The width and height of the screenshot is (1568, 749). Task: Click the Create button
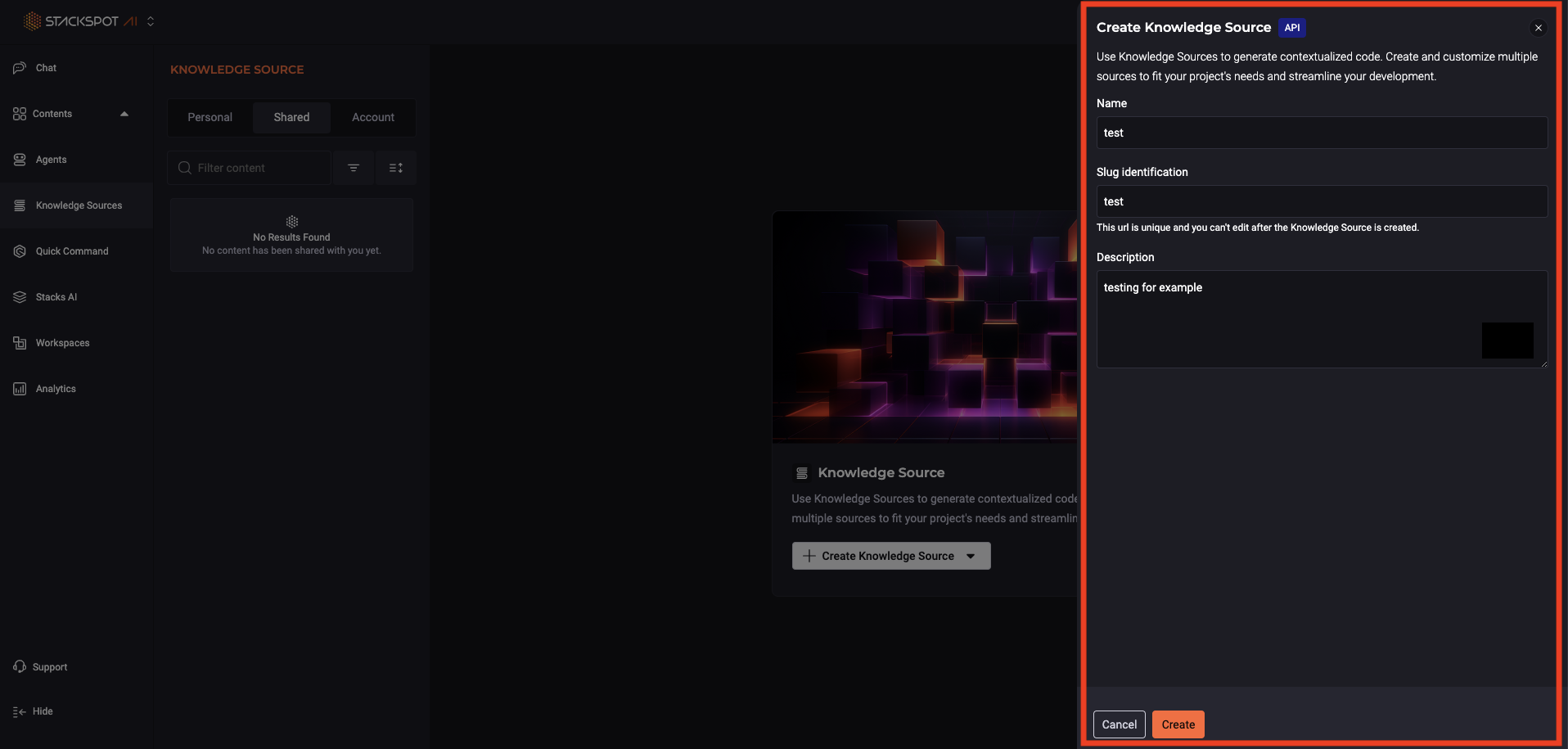coord(1177,724)
